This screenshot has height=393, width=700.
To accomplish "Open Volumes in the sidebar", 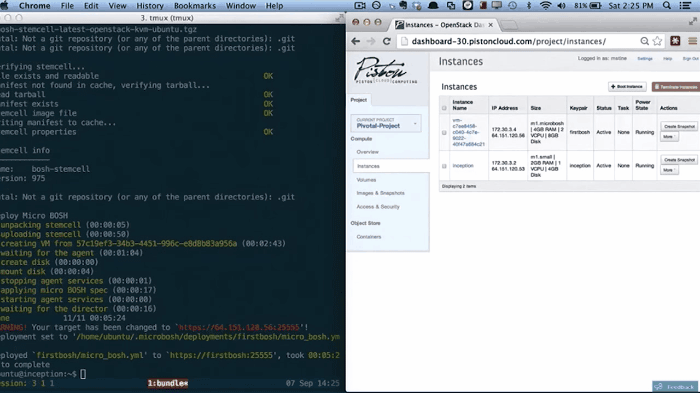I will pyautogui.click(x=366, y=180).
